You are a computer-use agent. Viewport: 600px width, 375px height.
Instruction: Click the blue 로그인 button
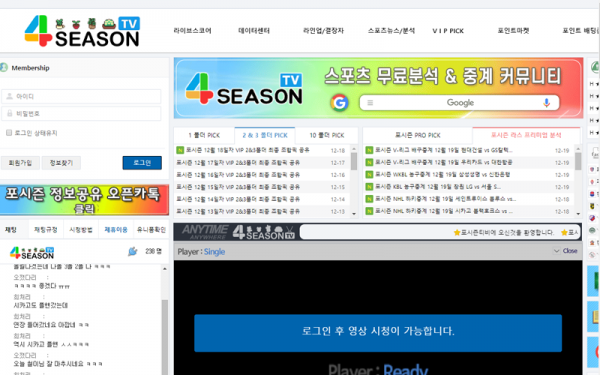click(142, 163)
